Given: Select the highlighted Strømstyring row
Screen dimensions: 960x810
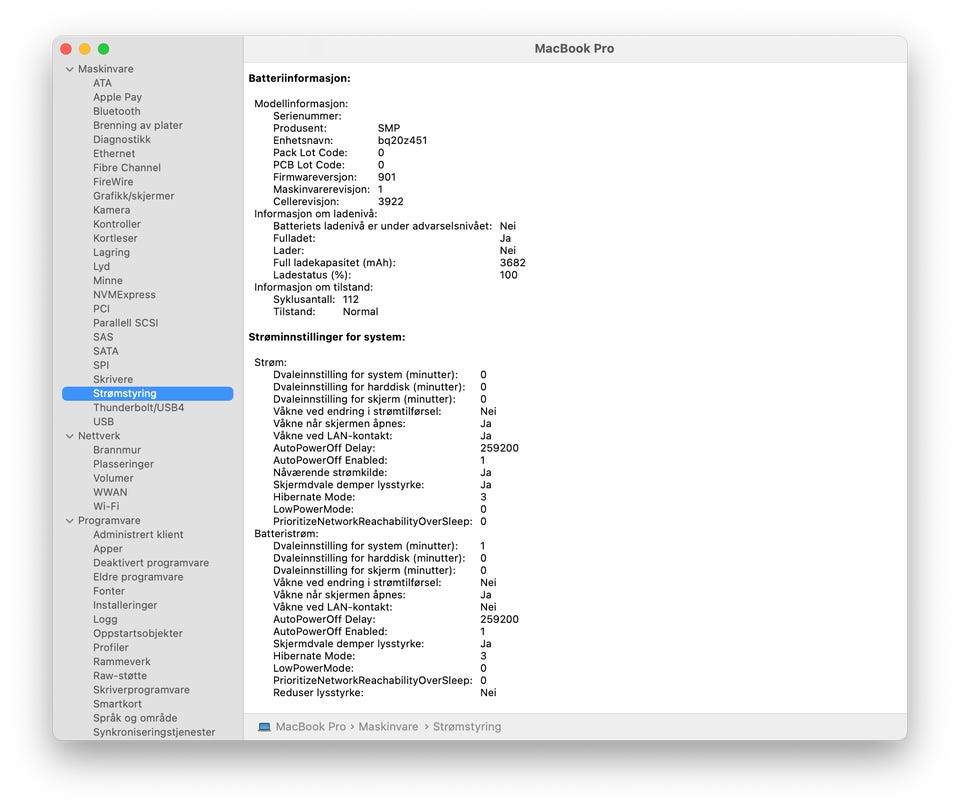Looking at the screenshot, I should coord(148,393).
